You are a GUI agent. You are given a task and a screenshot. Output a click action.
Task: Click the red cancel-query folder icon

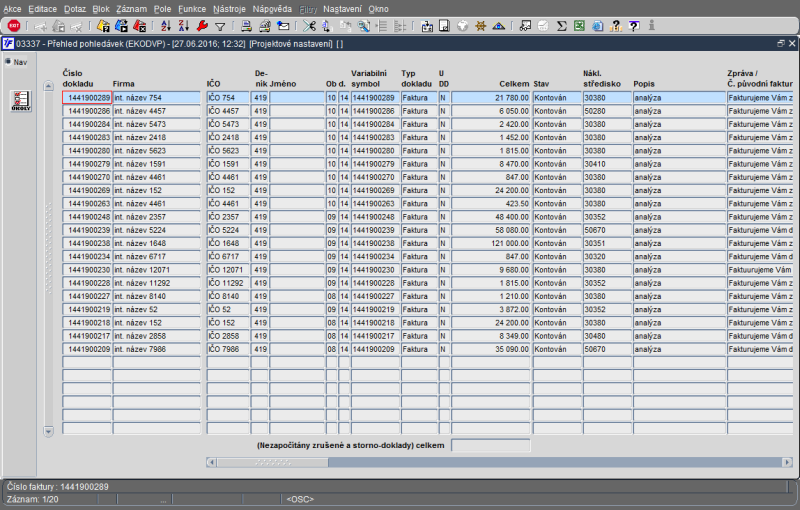[x=139, y=26]
